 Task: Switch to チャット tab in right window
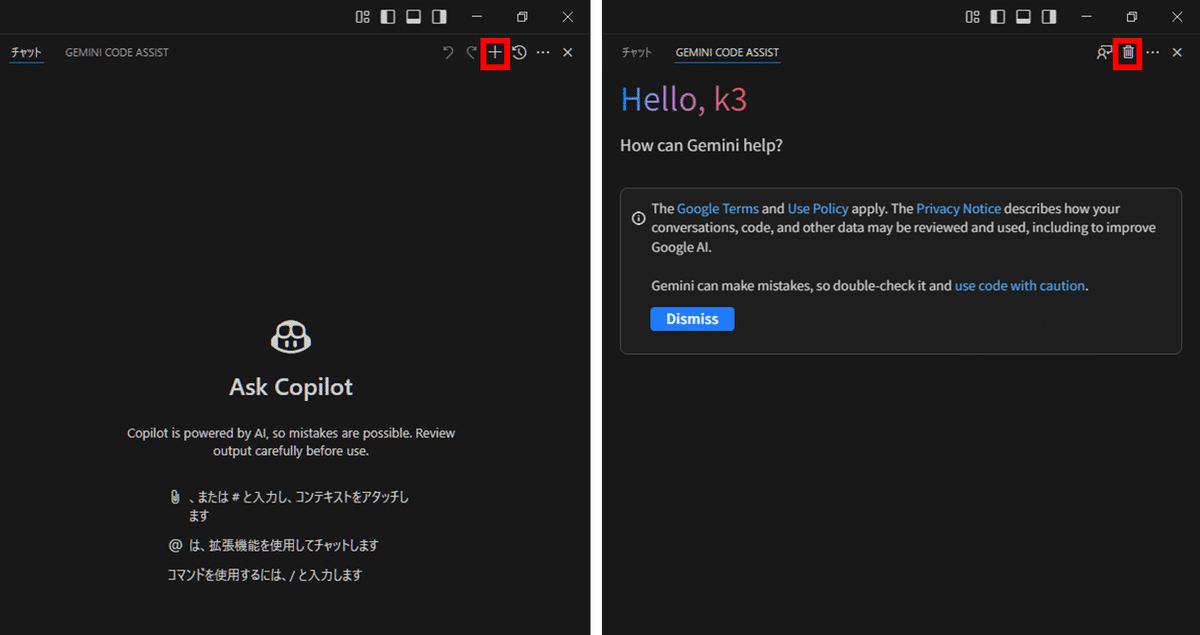coord(636,52)
